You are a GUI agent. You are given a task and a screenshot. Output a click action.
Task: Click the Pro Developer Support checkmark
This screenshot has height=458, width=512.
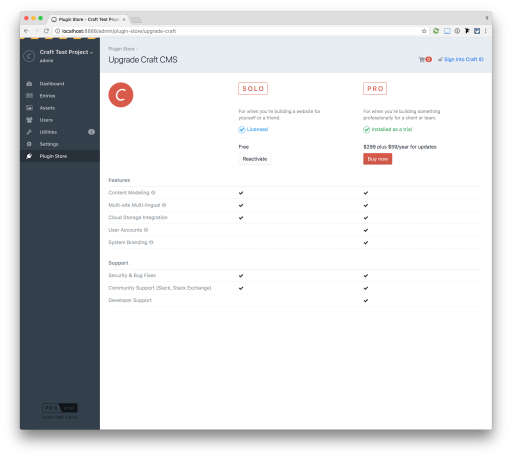point(366,301)
